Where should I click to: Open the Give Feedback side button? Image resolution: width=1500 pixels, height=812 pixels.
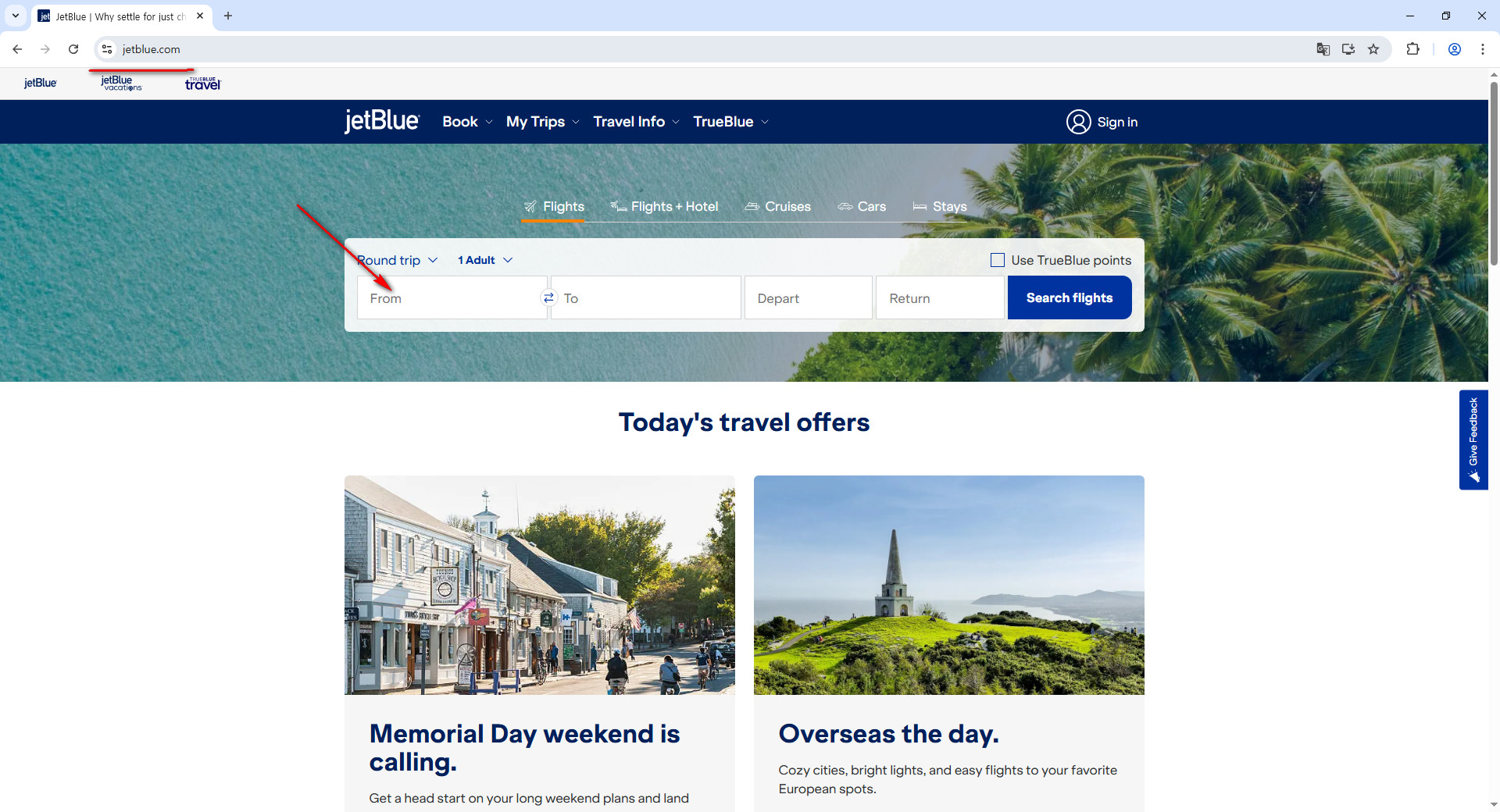[x=1473, y=440]
